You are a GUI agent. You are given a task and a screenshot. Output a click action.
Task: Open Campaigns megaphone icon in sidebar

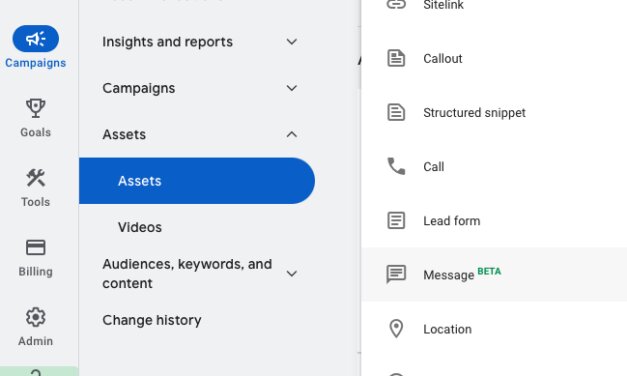click(36, 39)
